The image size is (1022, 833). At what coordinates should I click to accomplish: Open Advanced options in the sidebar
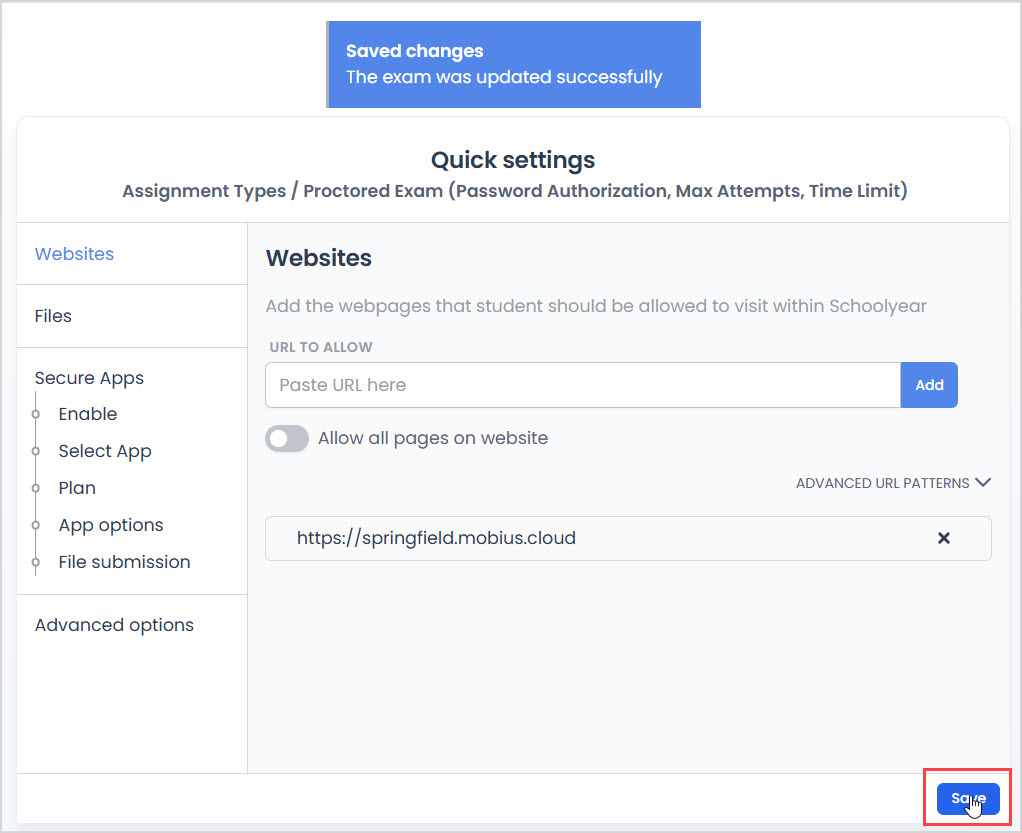(x=114, y=625)
